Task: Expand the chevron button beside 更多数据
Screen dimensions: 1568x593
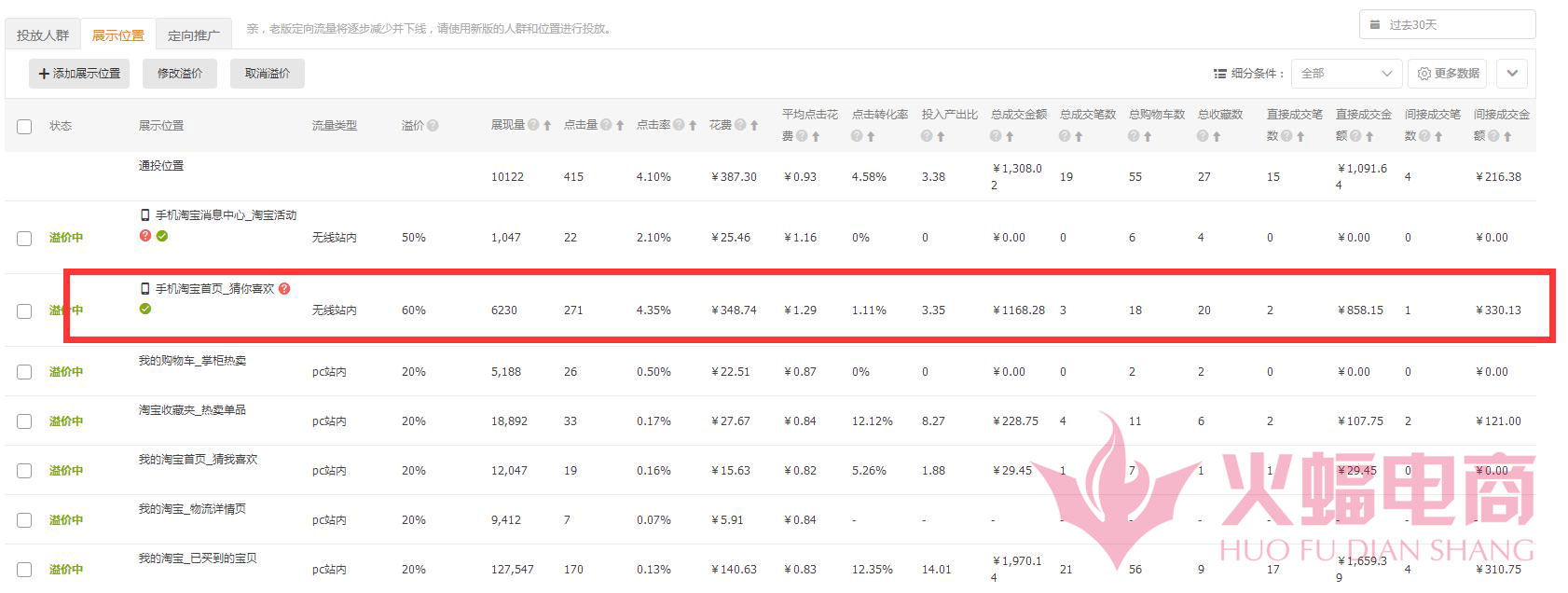Action: pyautogui.click(x=1511, y=74)
